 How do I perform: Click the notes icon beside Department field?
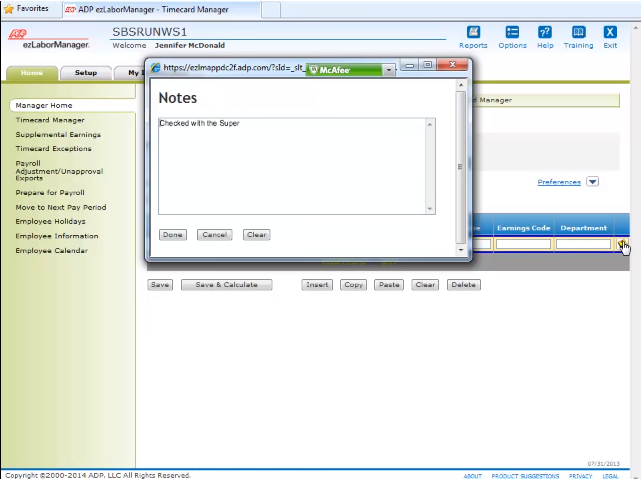(621, 244)
